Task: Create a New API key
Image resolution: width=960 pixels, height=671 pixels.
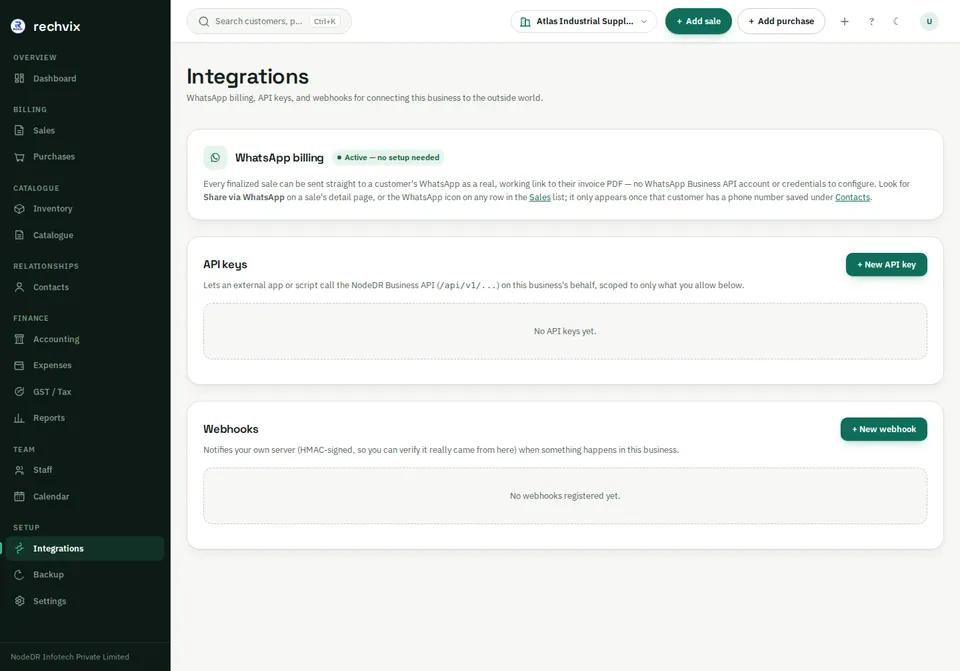Action: [x=886, y=264]
